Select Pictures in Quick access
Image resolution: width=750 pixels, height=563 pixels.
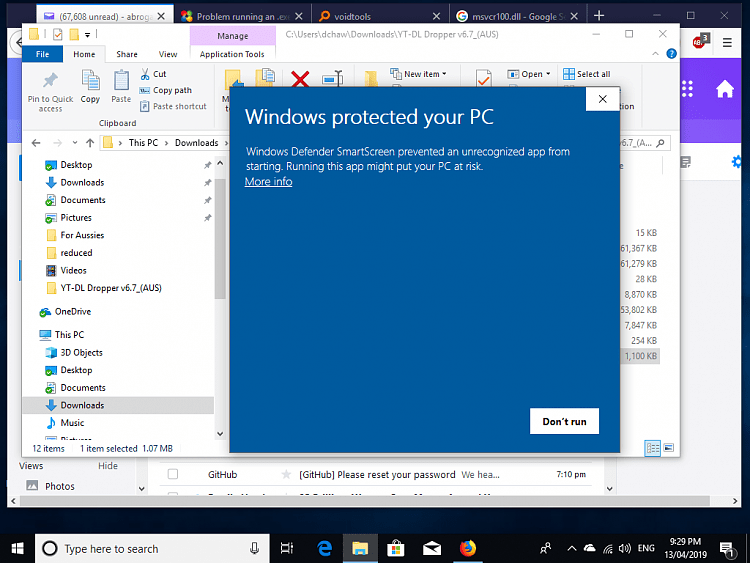(x=76, y=218)
